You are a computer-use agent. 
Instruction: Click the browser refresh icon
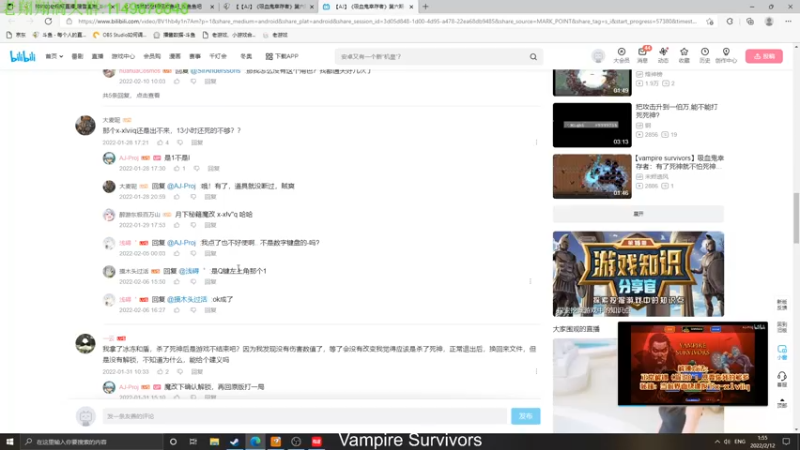[48, 21]
